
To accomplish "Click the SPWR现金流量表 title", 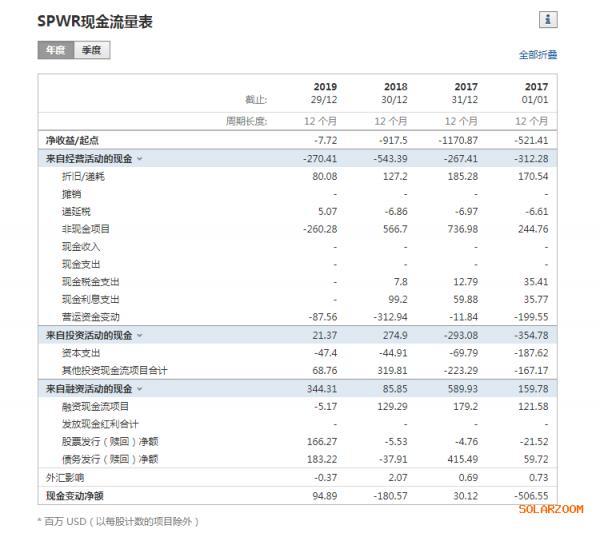I will point(95,21).
